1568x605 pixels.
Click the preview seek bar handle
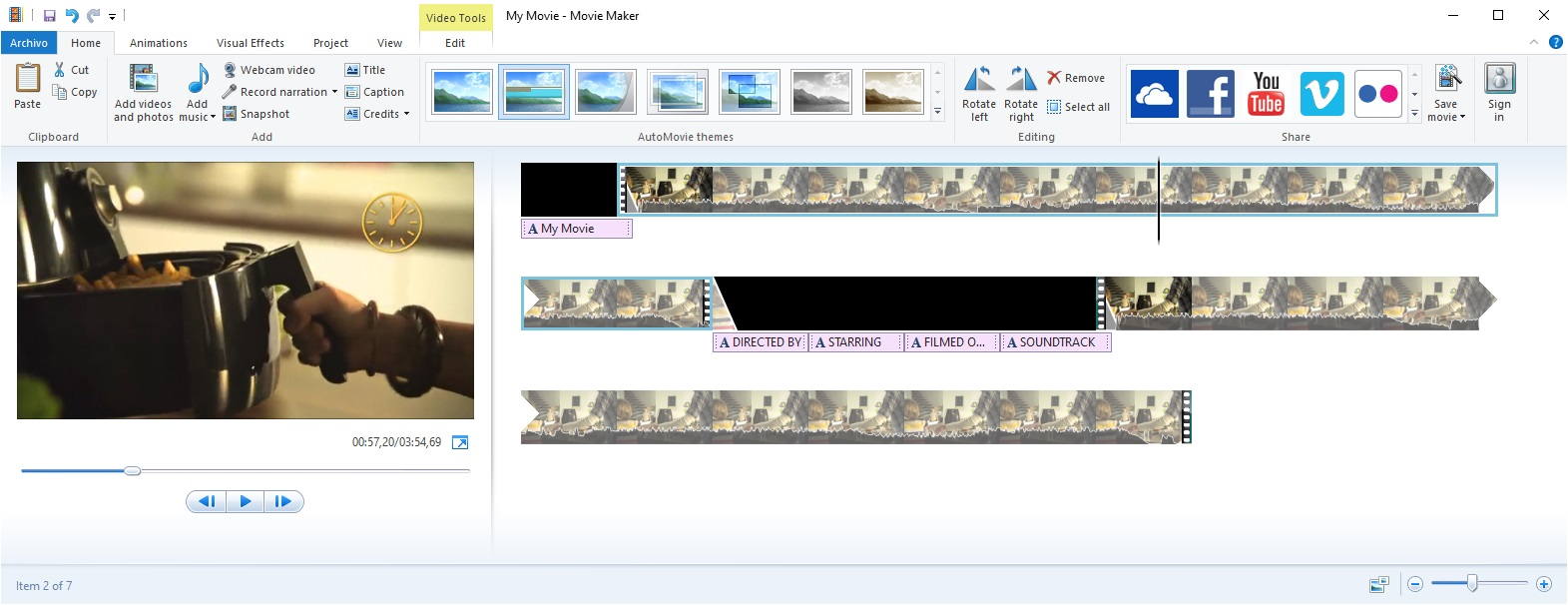click(132, 470)
